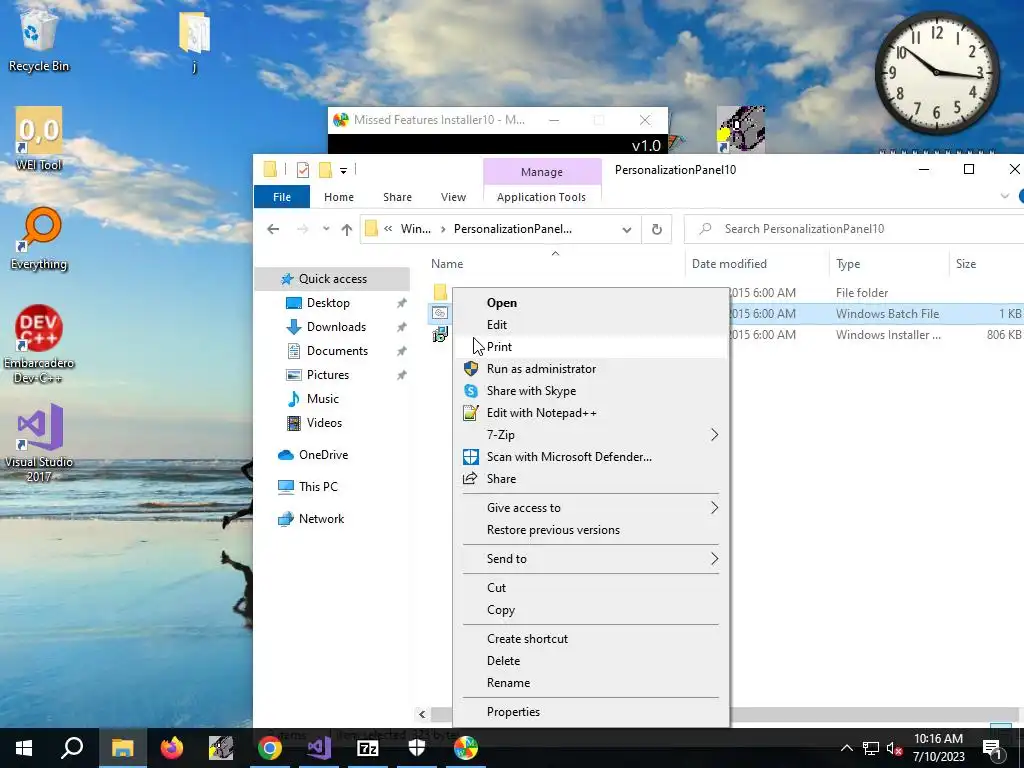The height and width of the screenshot is (768, 1024).
Task: Open Customize Quick Access Toolbar dropdown
Action: (x=344, y=170)
